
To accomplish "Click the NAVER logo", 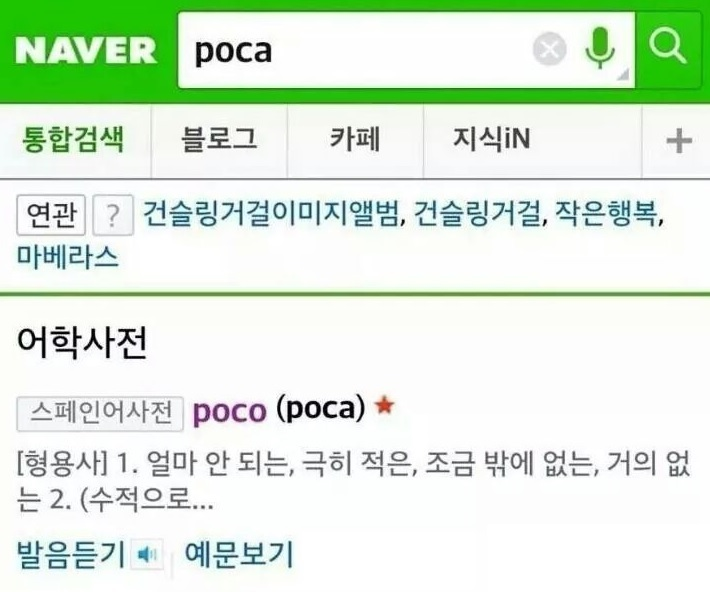I will coord(86,50).
